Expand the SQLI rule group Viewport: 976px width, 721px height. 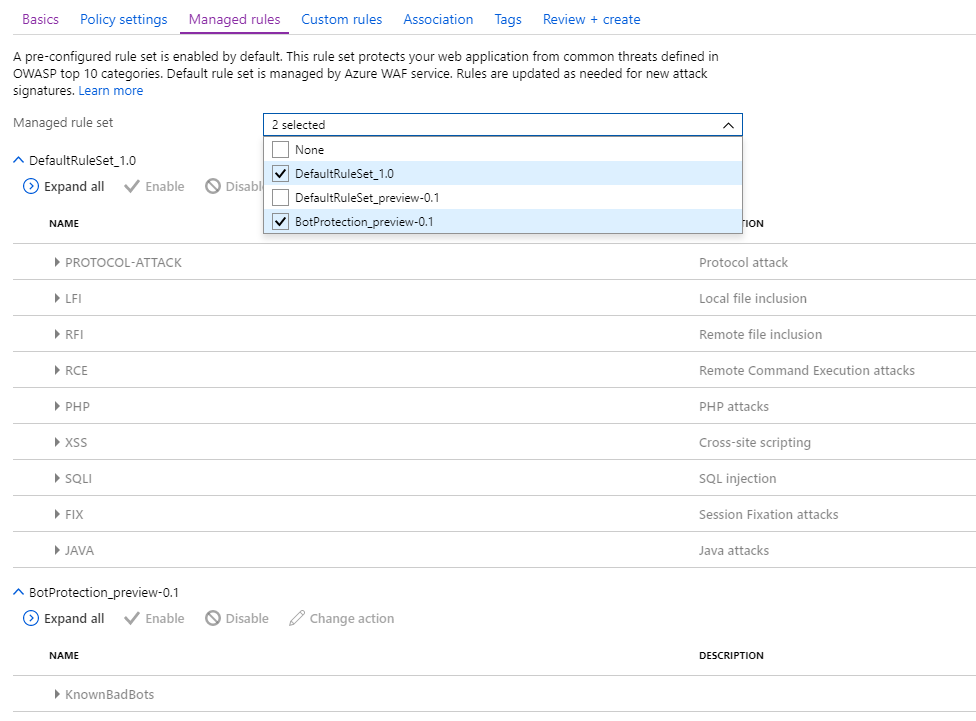(x=57, y=479)
